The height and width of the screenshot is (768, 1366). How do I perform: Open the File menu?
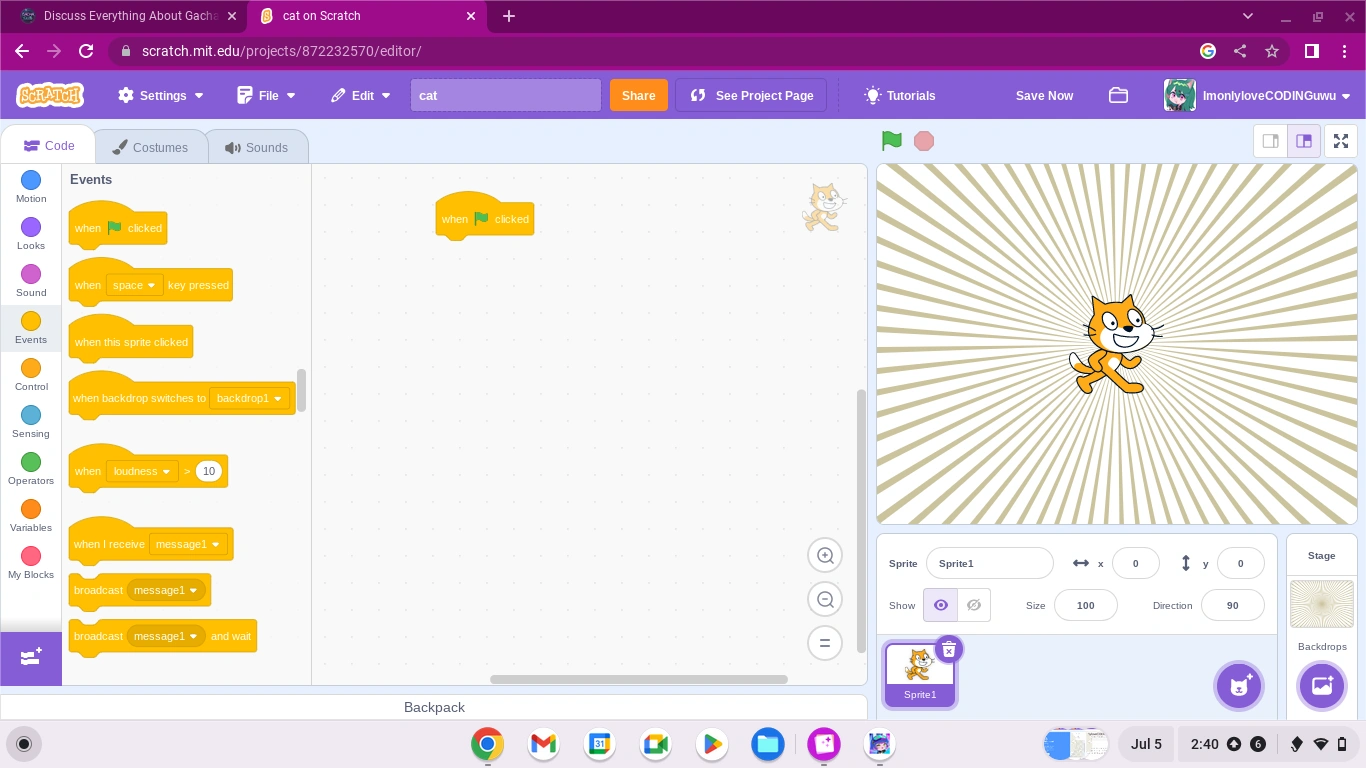pos(266,95)
